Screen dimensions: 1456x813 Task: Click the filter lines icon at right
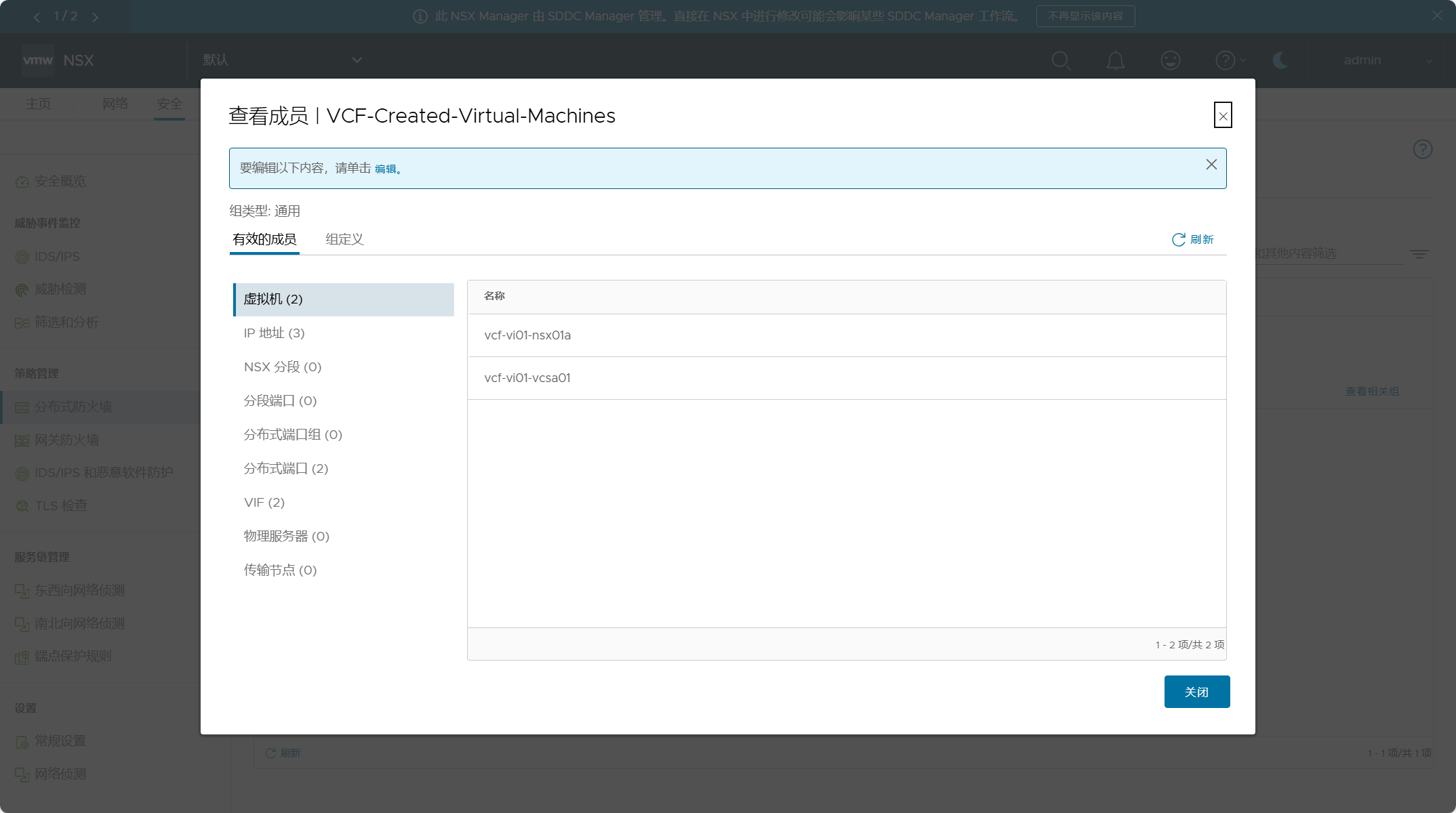pos(1419,254)
